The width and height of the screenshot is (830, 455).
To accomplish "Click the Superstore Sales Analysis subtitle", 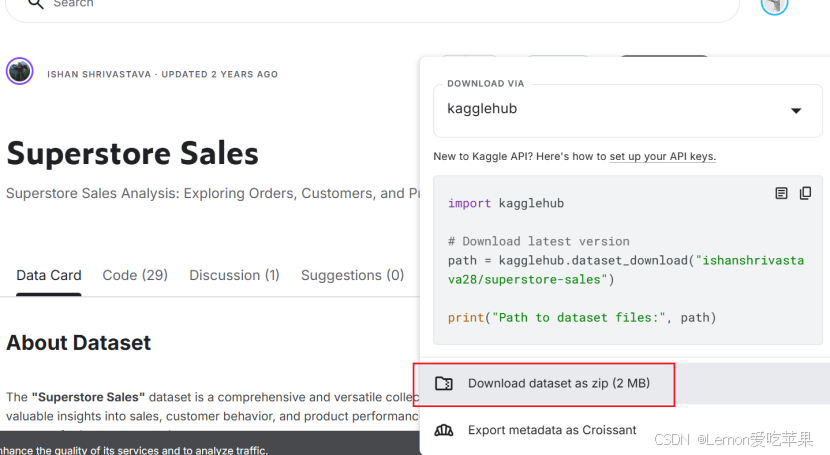I will click(x=213, y=194).
